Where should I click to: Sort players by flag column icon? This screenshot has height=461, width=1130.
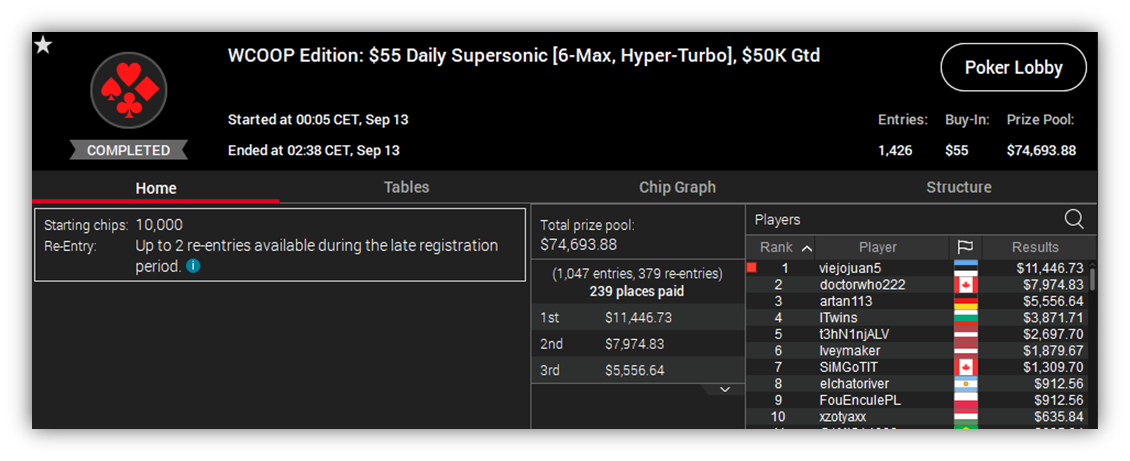965,247
